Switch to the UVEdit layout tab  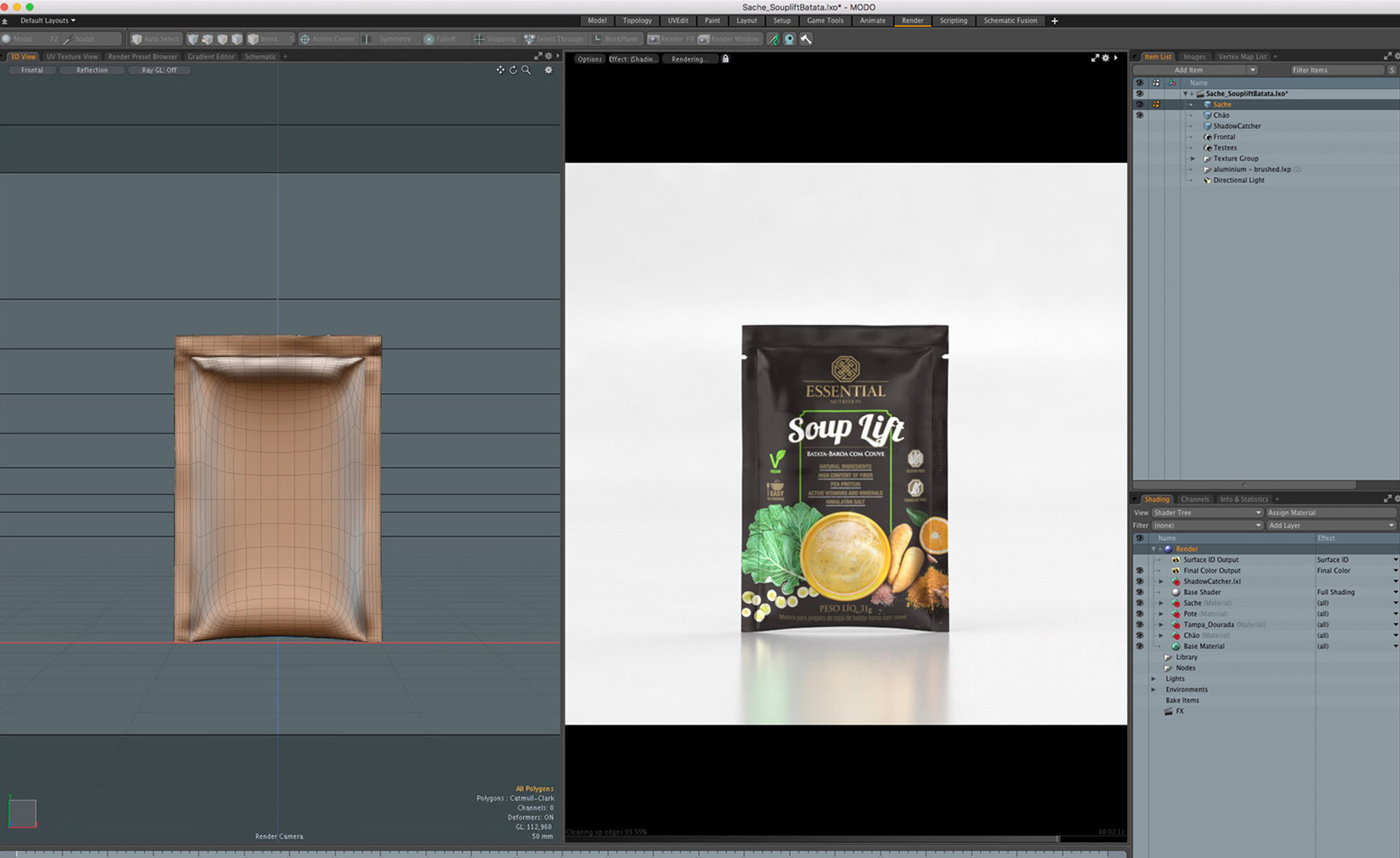(677, 21)
